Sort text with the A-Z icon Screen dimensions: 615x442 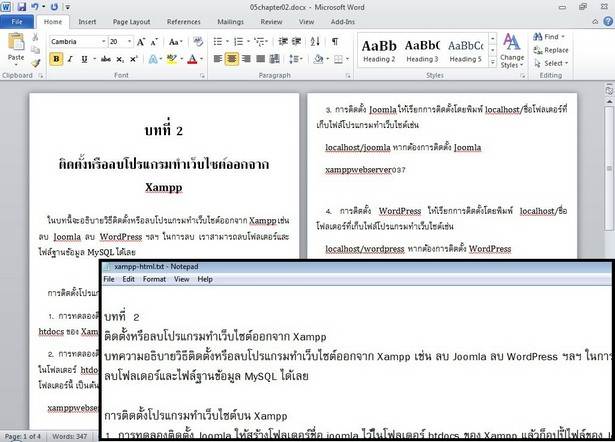point(315,42)
